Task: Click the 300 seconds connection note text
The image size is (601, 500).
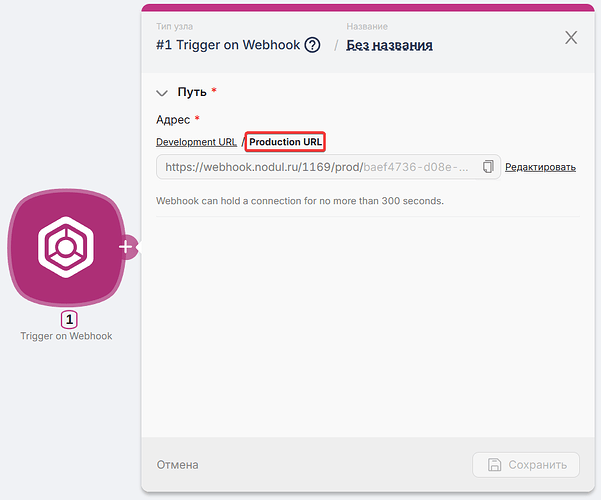Action: pyautogui.click(x=300, y=201)
